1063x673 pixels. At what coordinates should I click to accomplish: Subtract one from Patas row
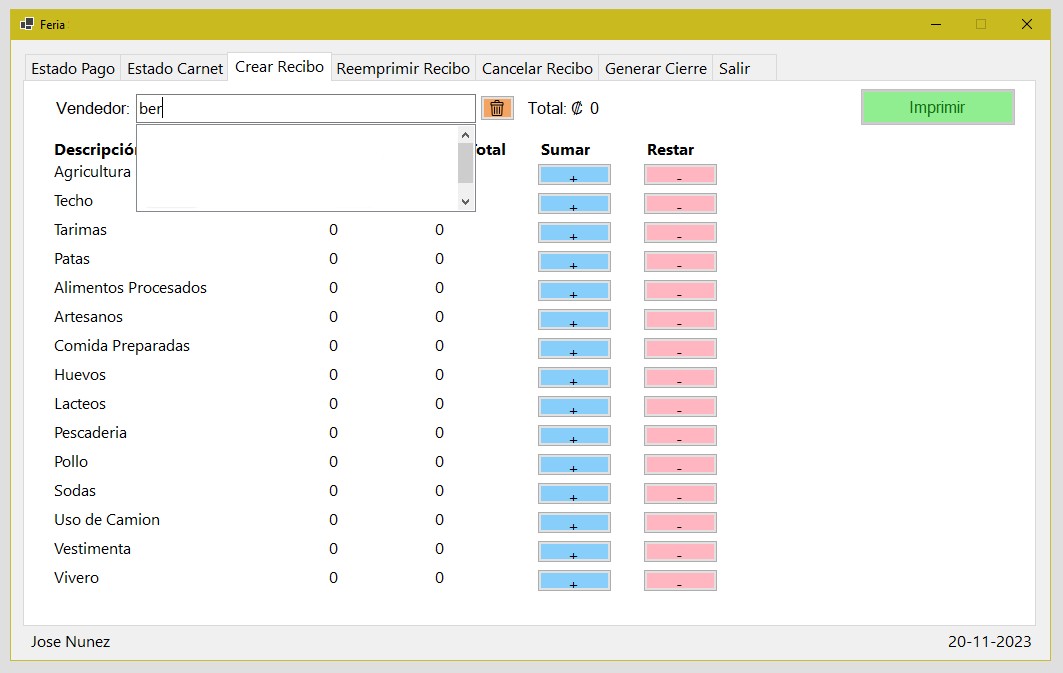[x=680, y=262]
